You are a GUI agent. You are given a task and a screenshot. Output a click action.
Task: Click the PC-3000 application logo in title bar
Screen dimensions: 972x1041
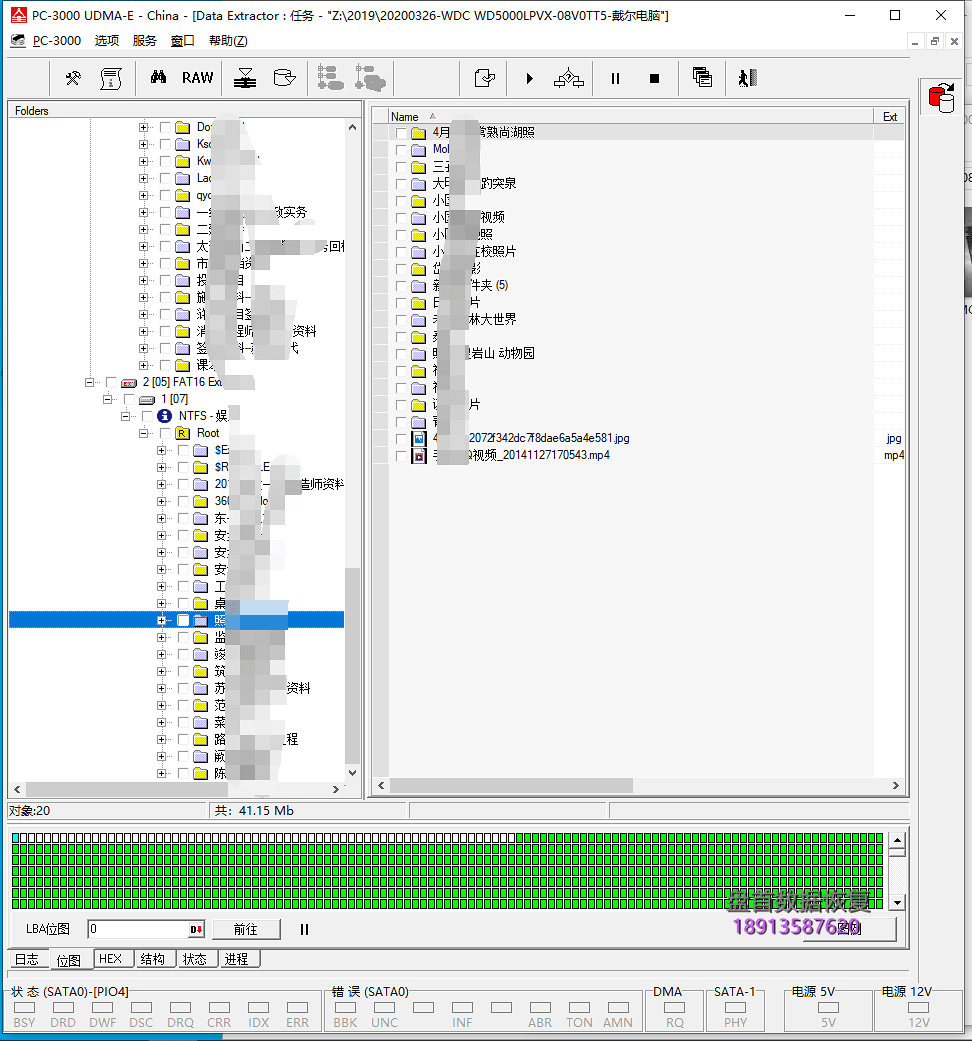19,15
